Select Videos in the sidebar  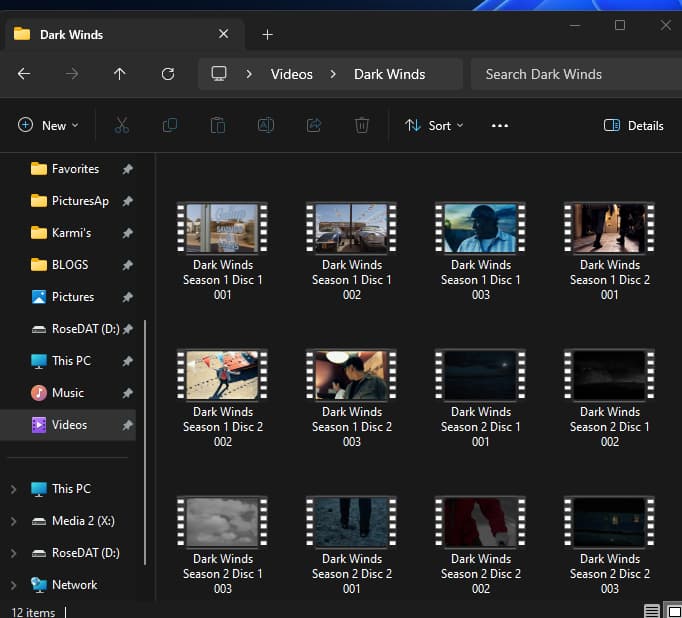pos(69,425)
